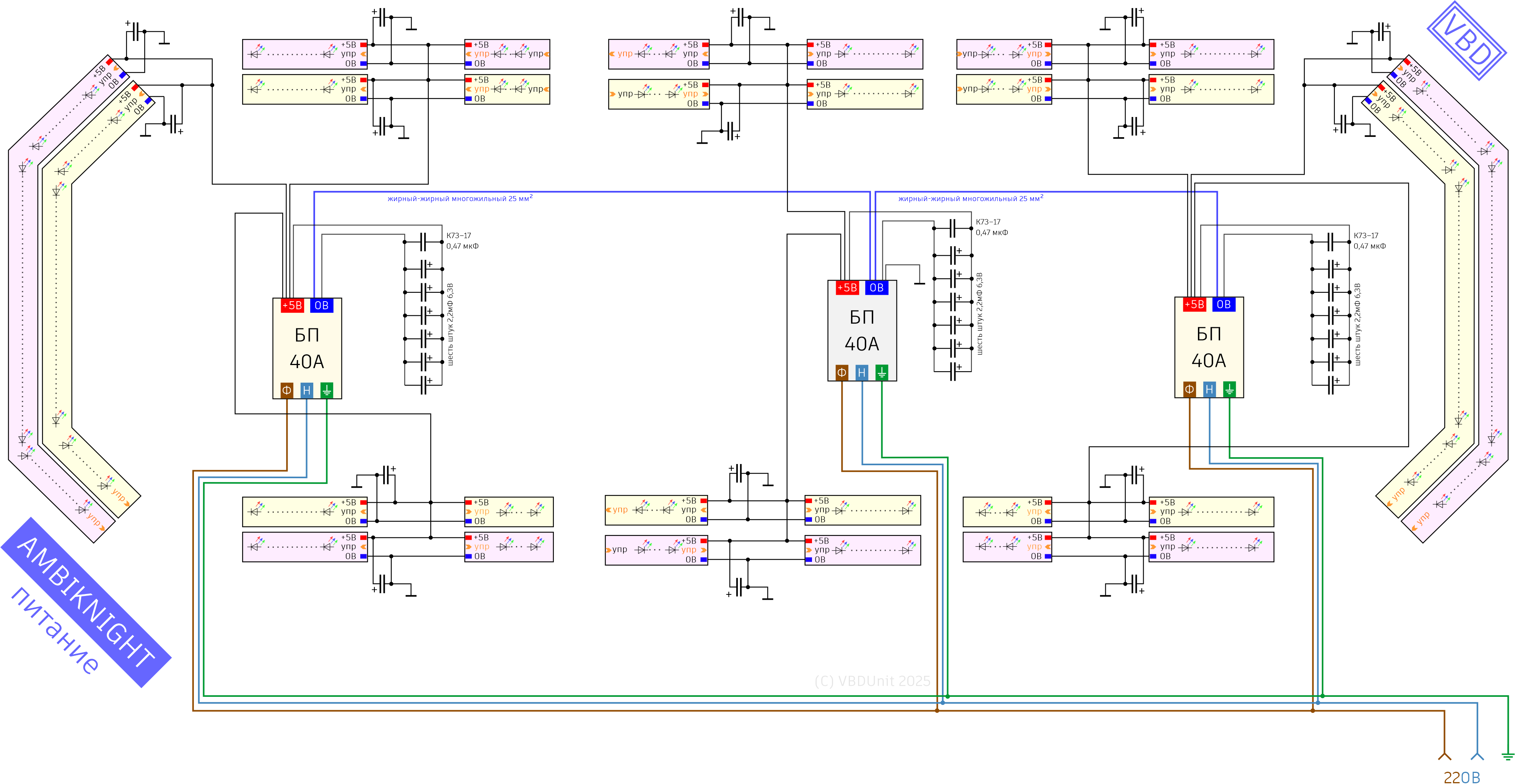Click the brown phase plug near 220В
The width and height of the screenshot is (1515, 784).
pyautogui.click(x=1444, y=756)
